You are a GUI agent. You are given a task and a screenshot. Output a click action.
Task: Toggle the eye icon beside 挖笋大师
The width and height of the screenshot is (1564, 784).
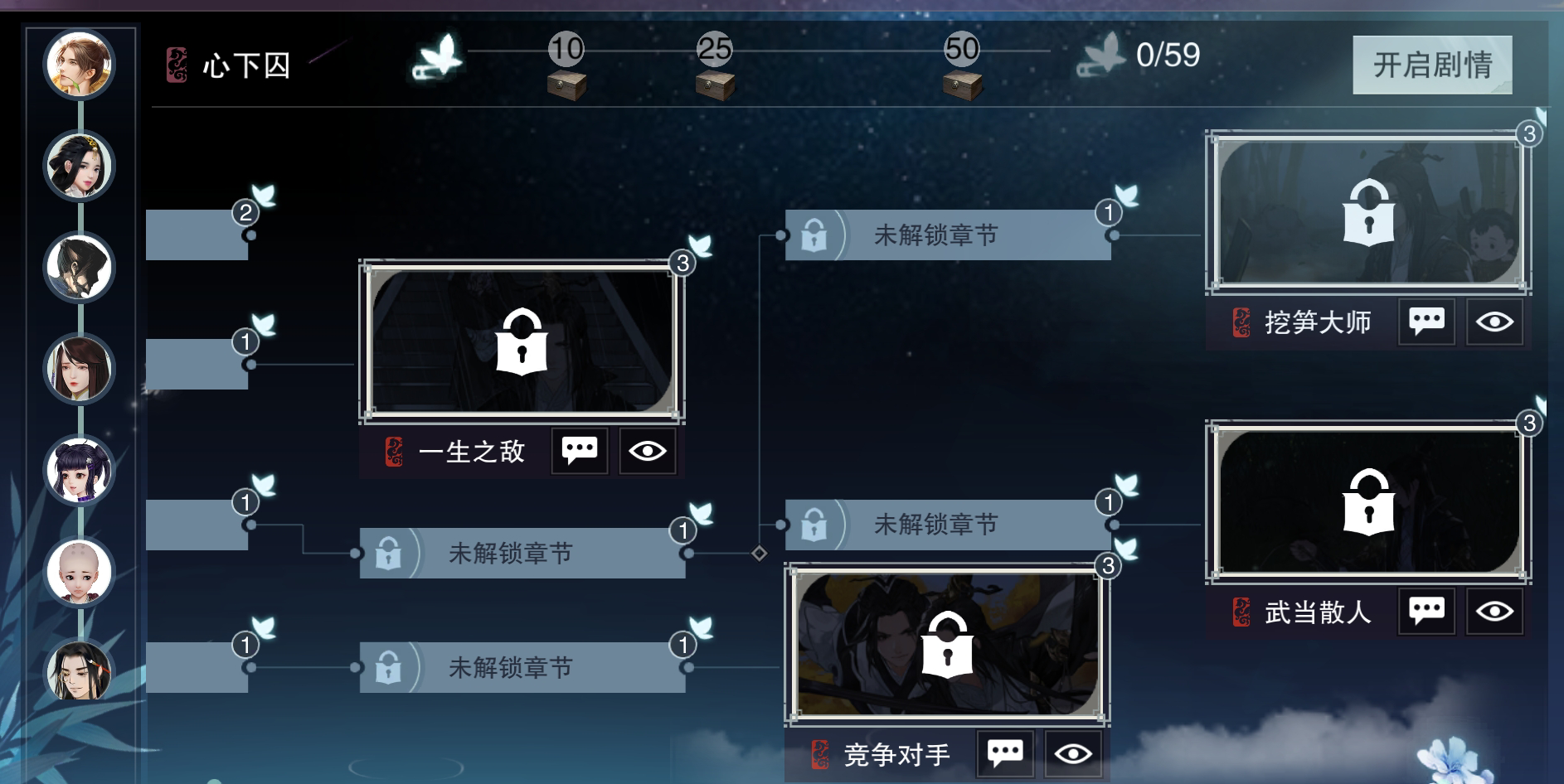point(1494,322)
